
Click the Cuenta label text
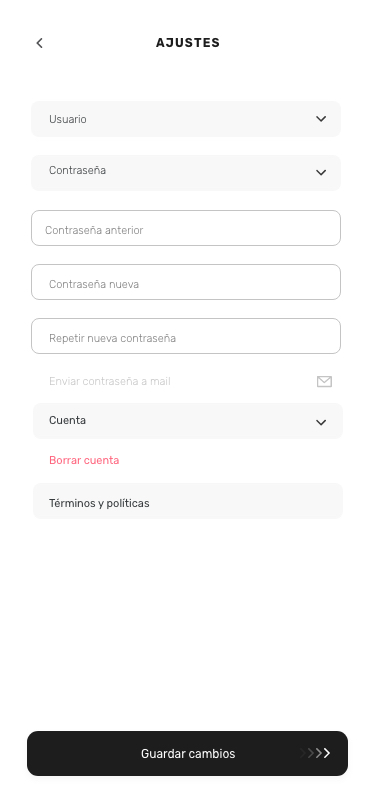click(x=67, y=420)
